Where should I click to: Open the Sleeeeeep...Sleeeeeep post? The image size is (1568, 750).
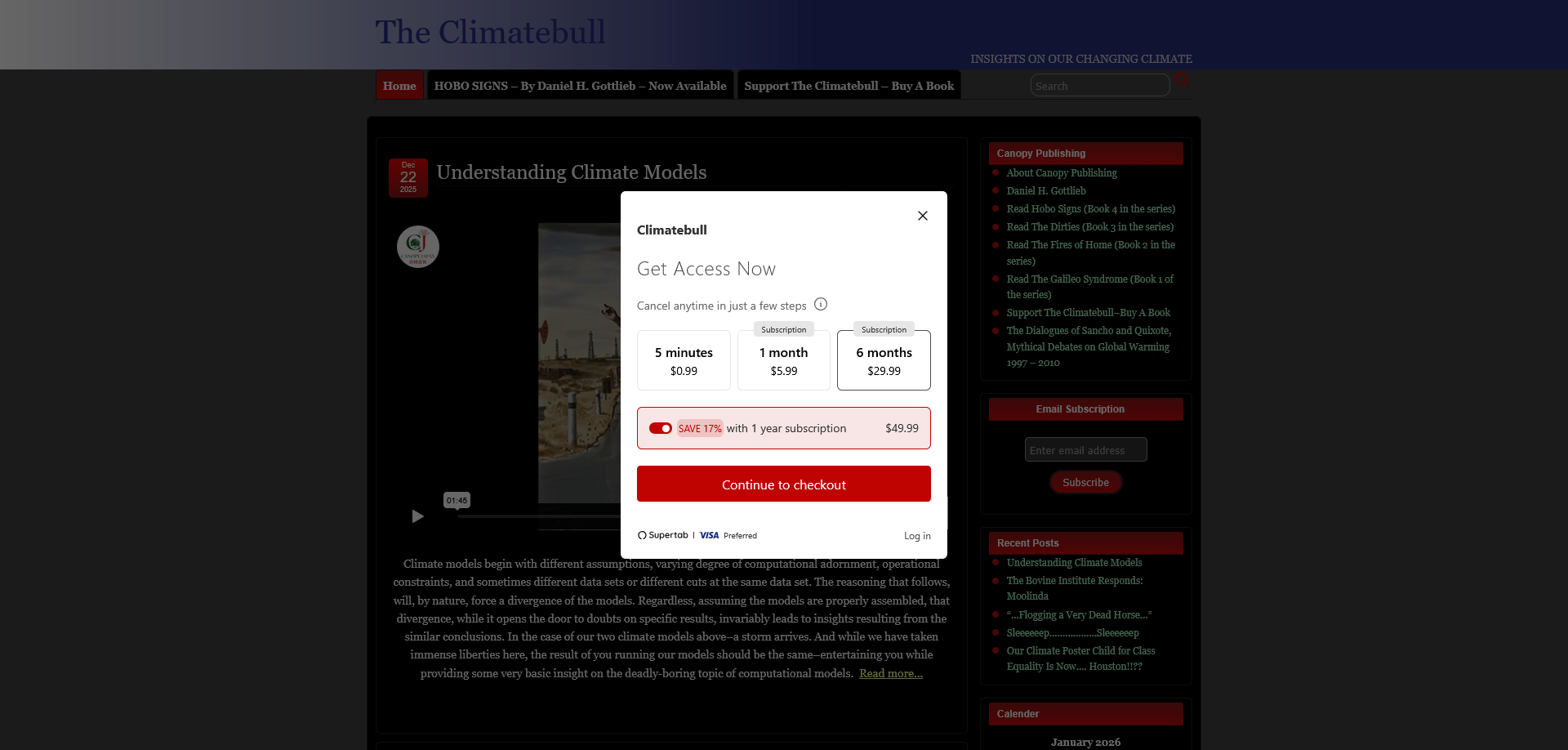tap(1073, 633)
